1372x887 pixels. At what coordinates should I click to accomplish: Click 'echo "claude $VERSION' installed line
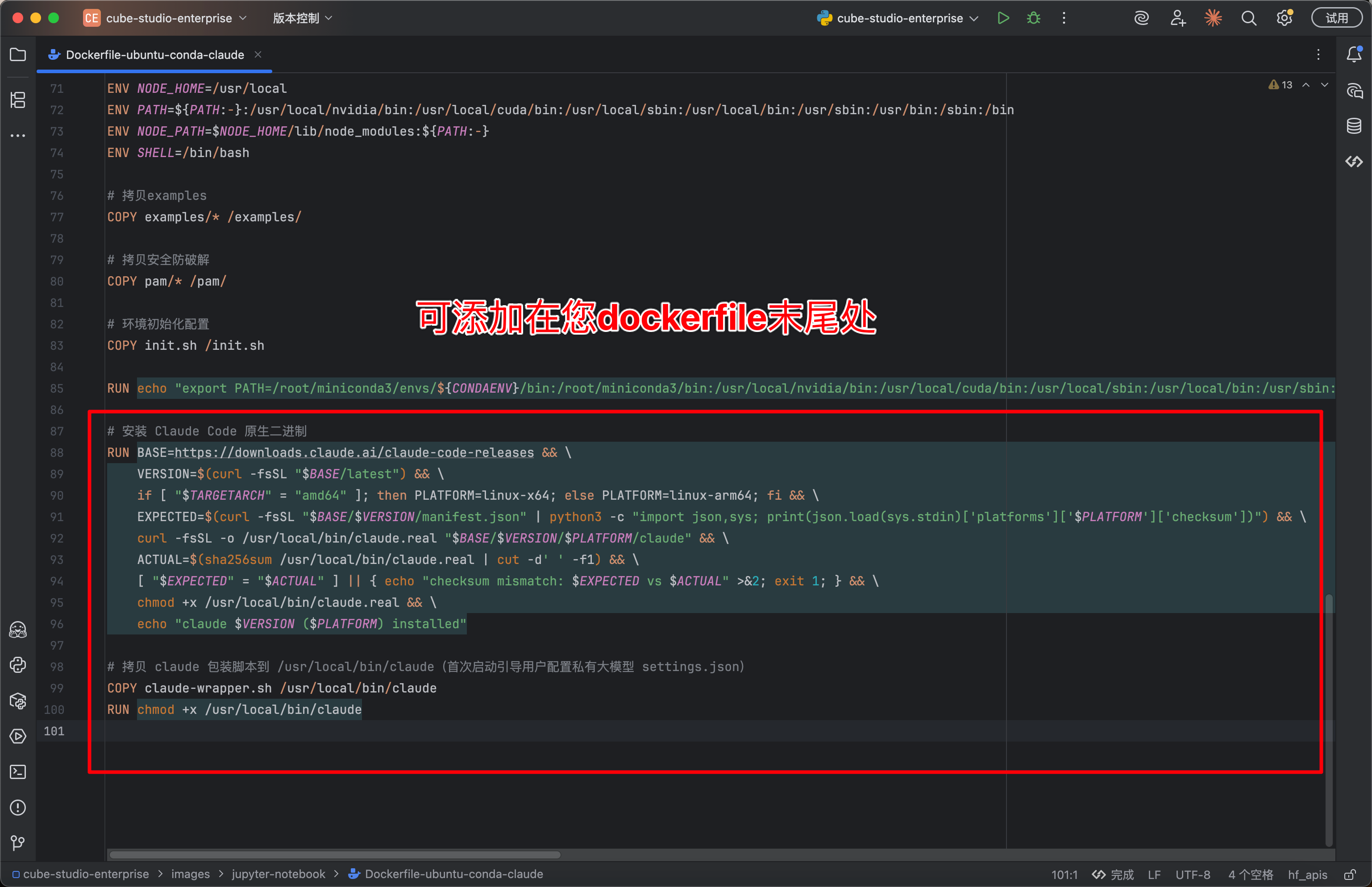pos(302,624)
